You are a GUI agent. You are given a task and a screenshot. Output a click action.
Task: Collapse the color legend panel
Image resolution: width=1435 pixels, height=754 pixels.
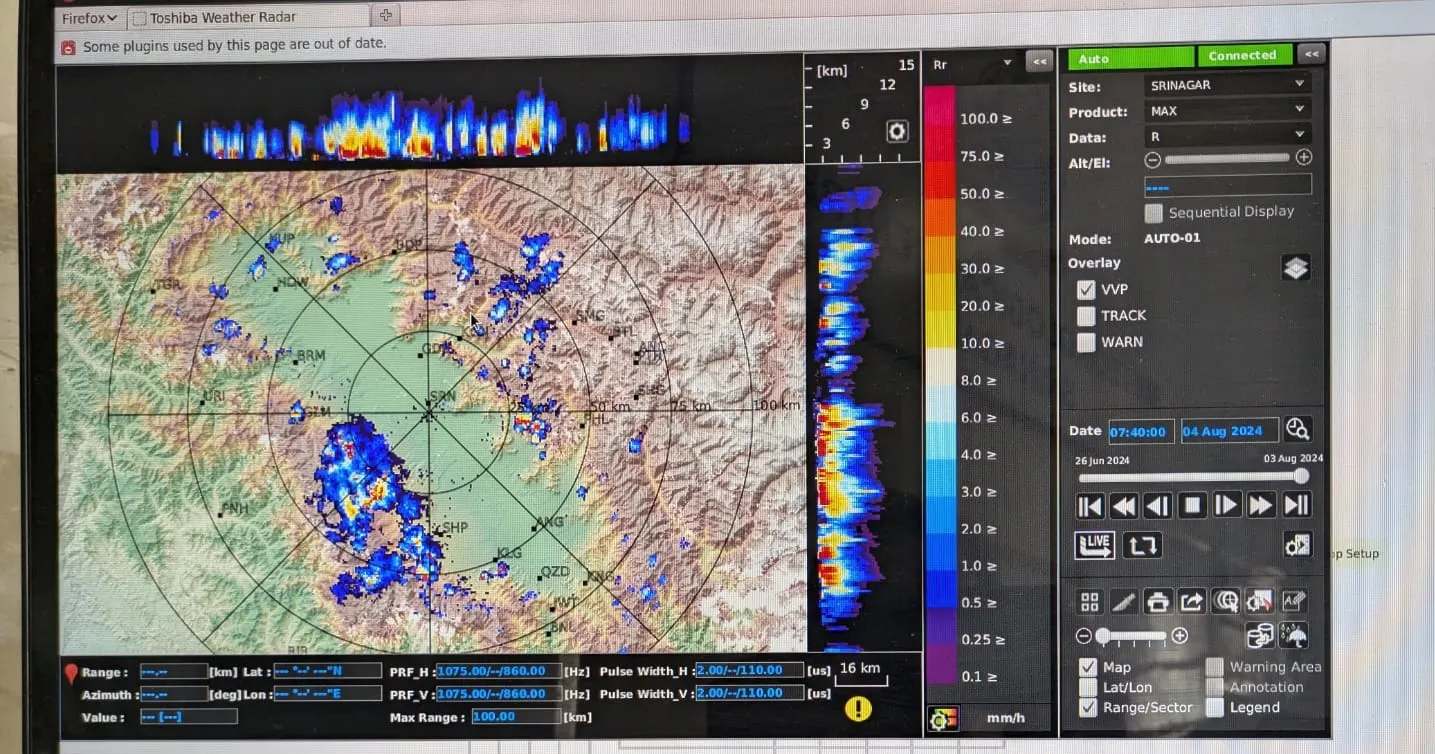click(1039, 62)
